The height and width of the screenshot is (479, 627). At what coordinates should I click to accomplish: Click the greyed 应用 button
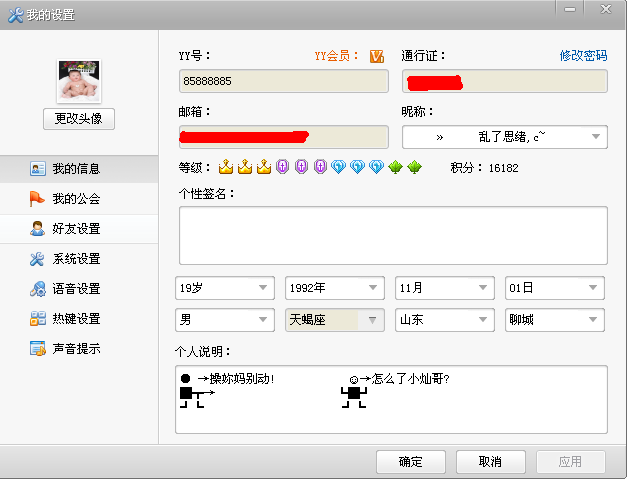click(x=571, y=462)
